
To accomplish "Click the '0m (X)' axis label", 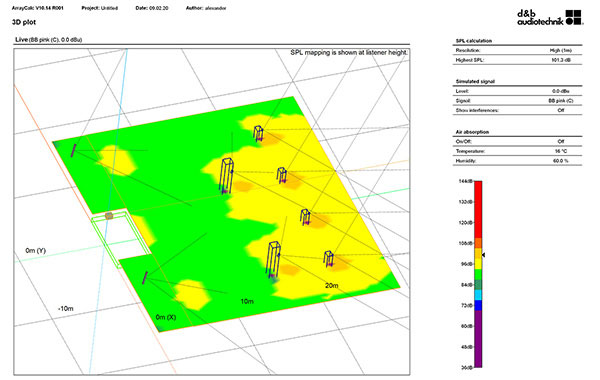I will click(x=166, y=317).
